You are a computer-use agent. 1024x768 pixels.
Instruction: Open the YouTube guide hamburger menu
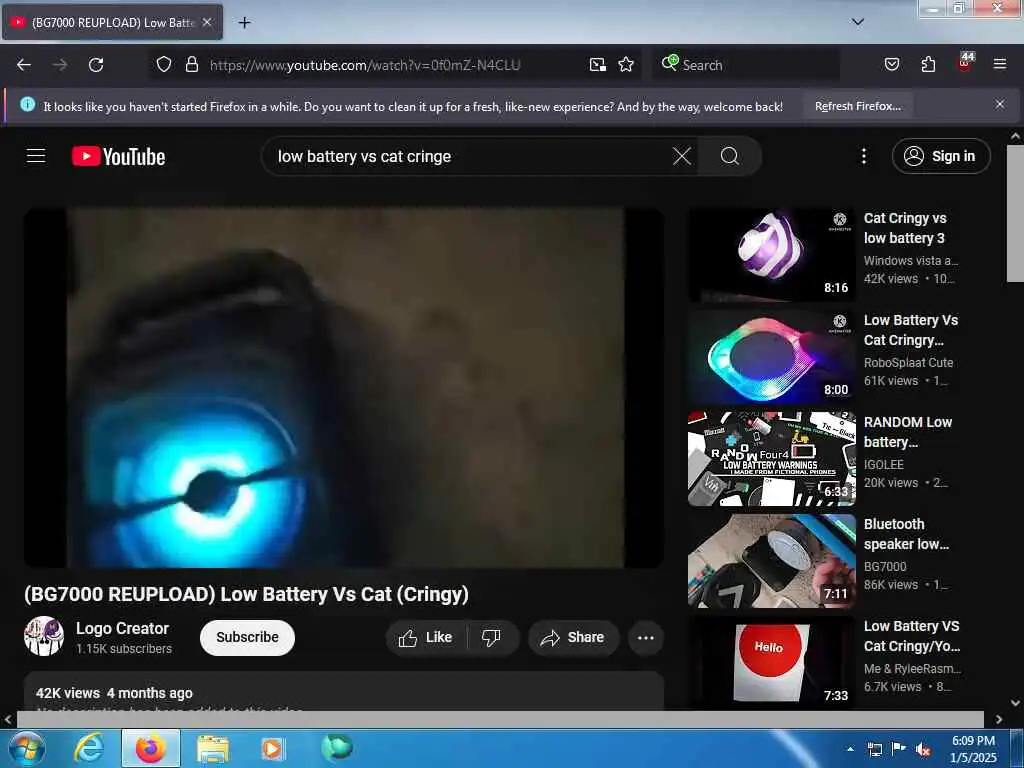coord(36,156)
